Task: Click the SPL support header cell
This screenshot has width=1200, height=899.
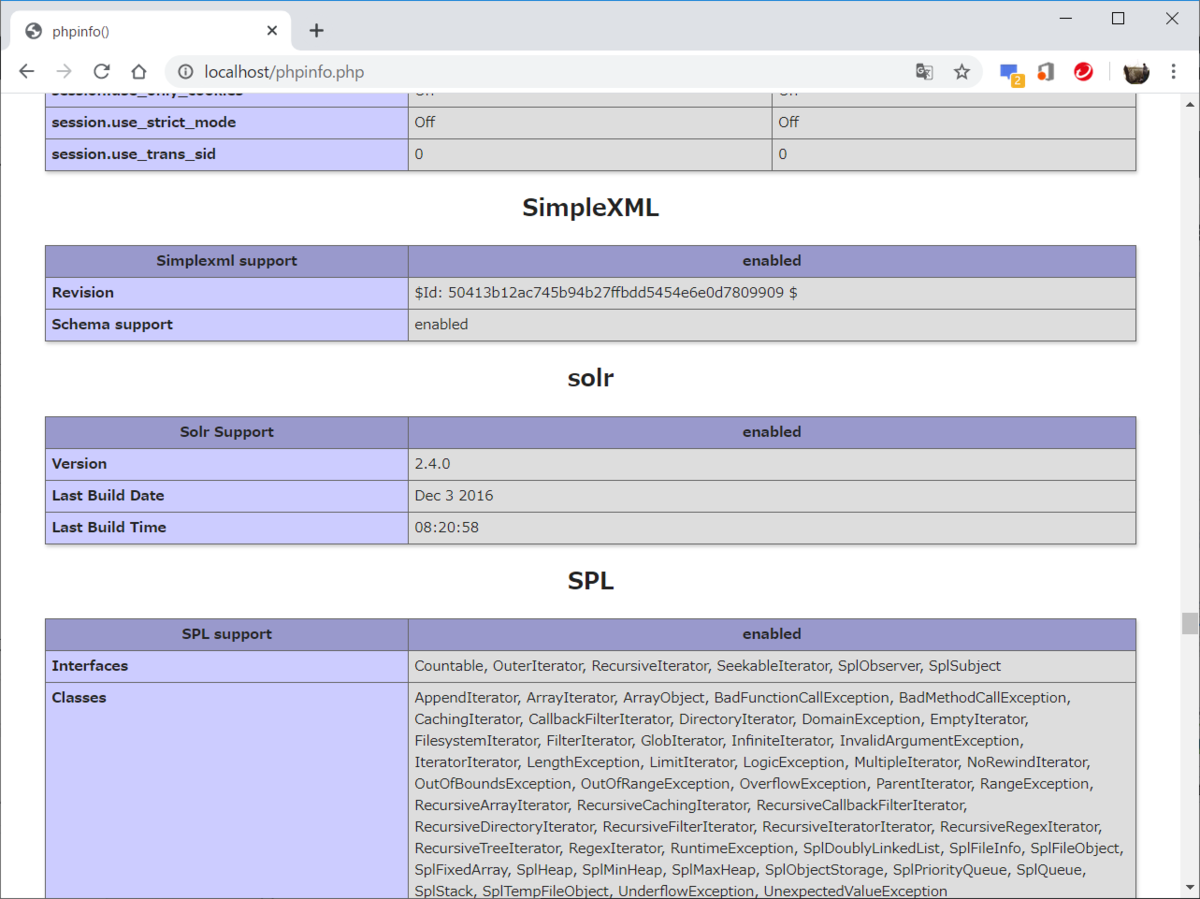Action: (x=227, y=634)
